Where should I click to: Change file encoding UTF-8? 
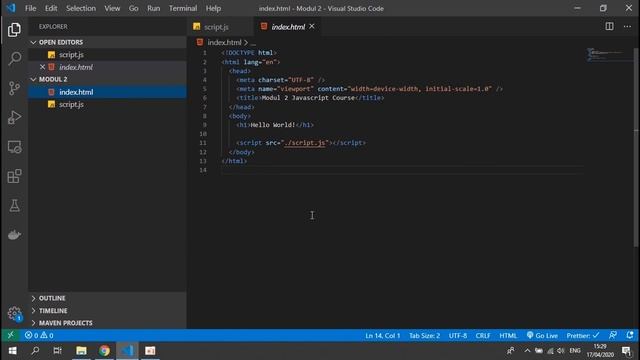458,336
